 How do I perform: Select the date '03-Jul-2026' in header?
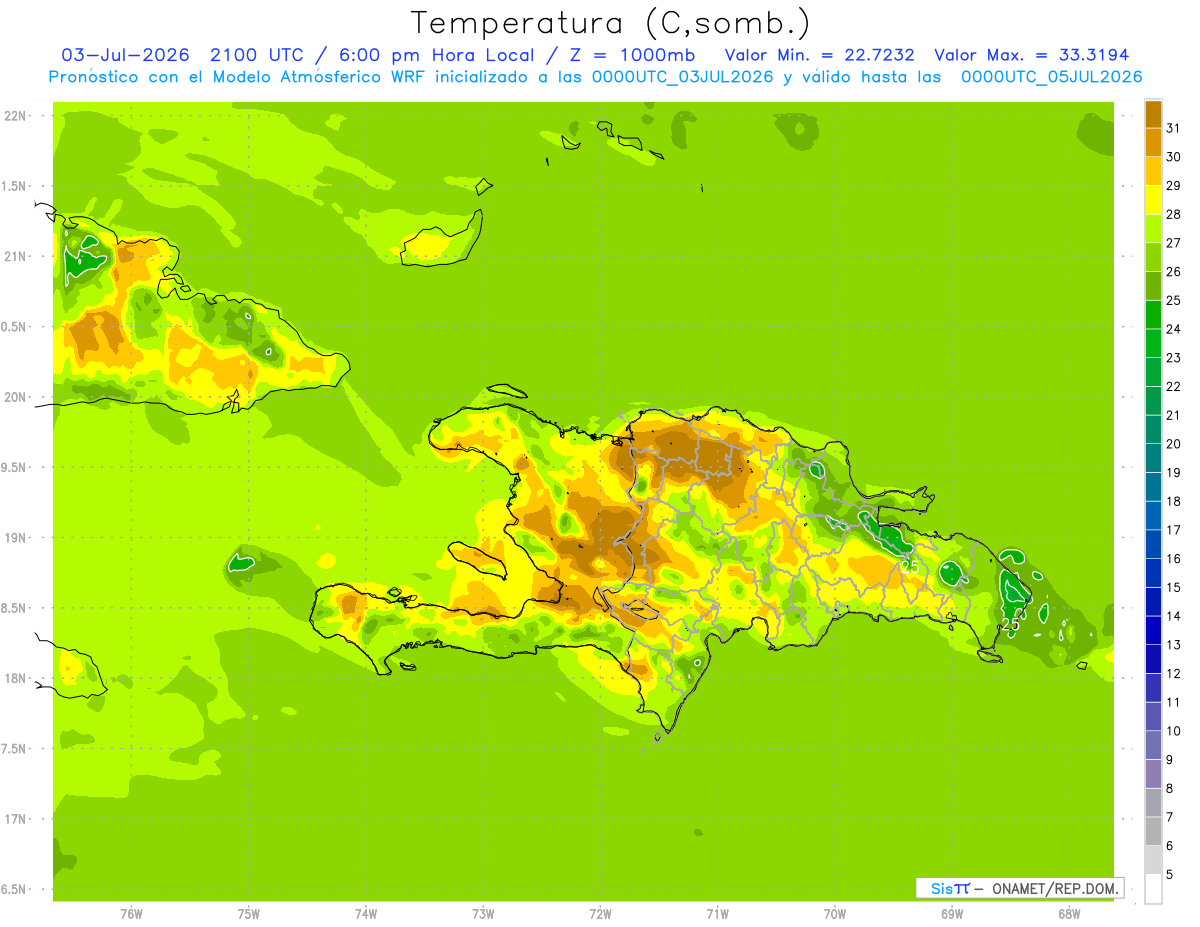click(x=126, y=55)
